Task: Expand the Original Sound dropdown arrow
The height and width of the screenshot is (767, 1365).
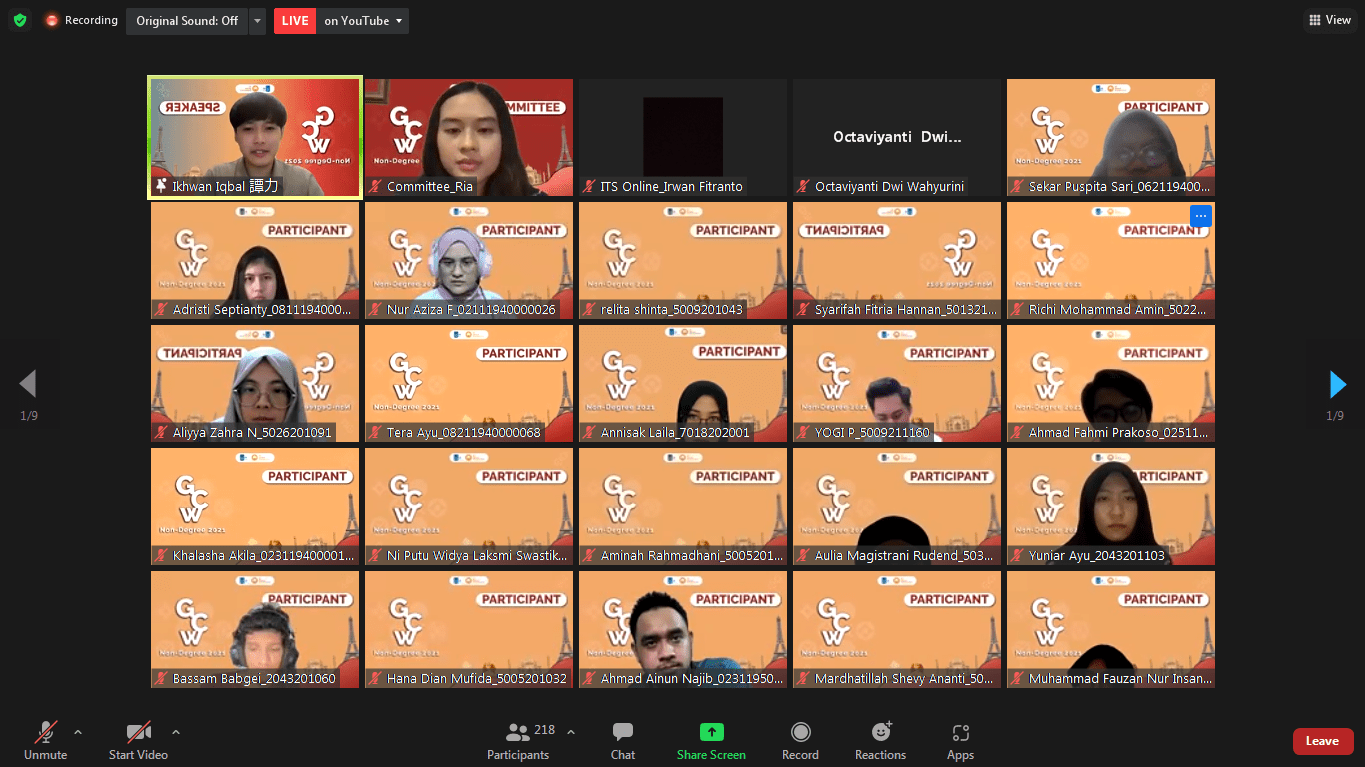Action: coord(258,21)
